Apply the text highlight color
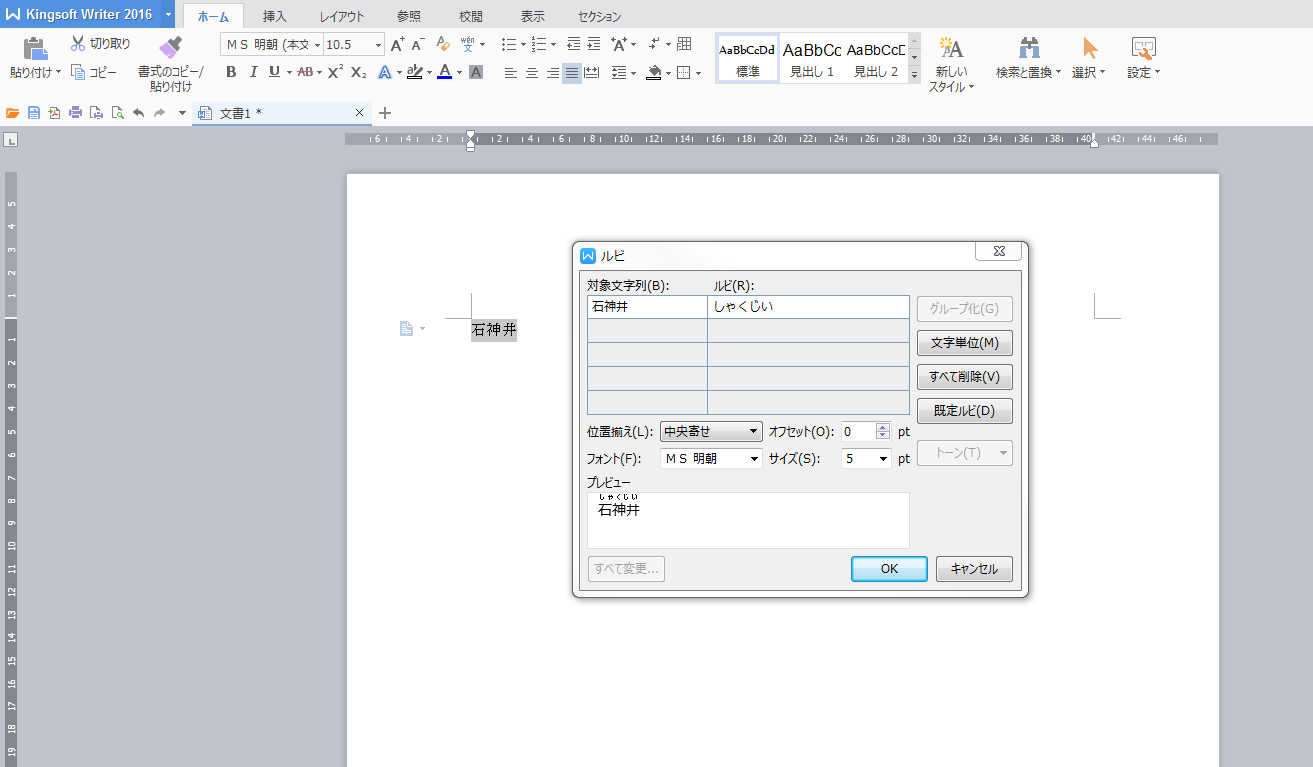The width and height of the screenshot is (1313, 767). pyautogui.click(x=413, y=72)
